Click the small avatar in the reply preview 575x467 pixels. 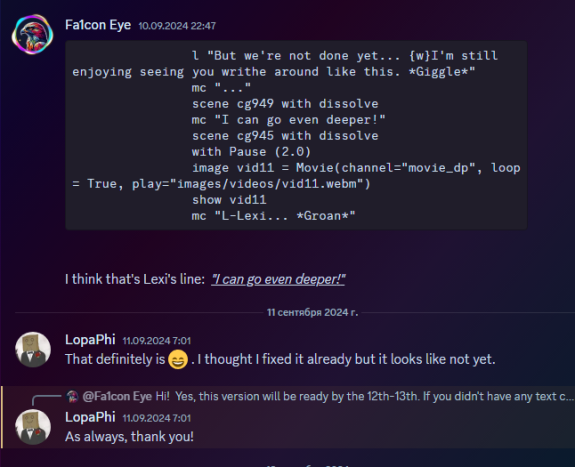pyautogui.click(x=72, y=396)
